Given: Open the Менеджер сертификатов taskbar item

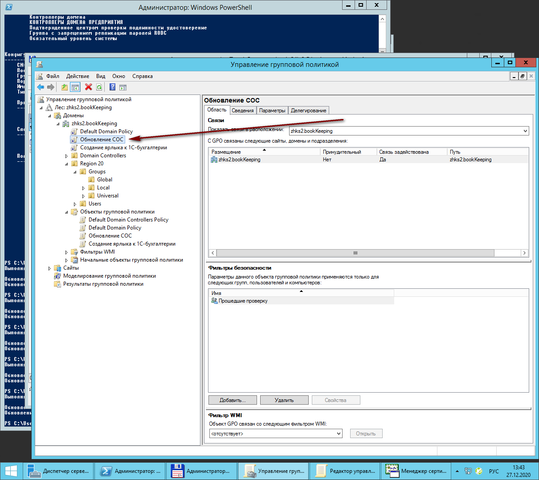Looking at the screenshot, I should point(417,471).
